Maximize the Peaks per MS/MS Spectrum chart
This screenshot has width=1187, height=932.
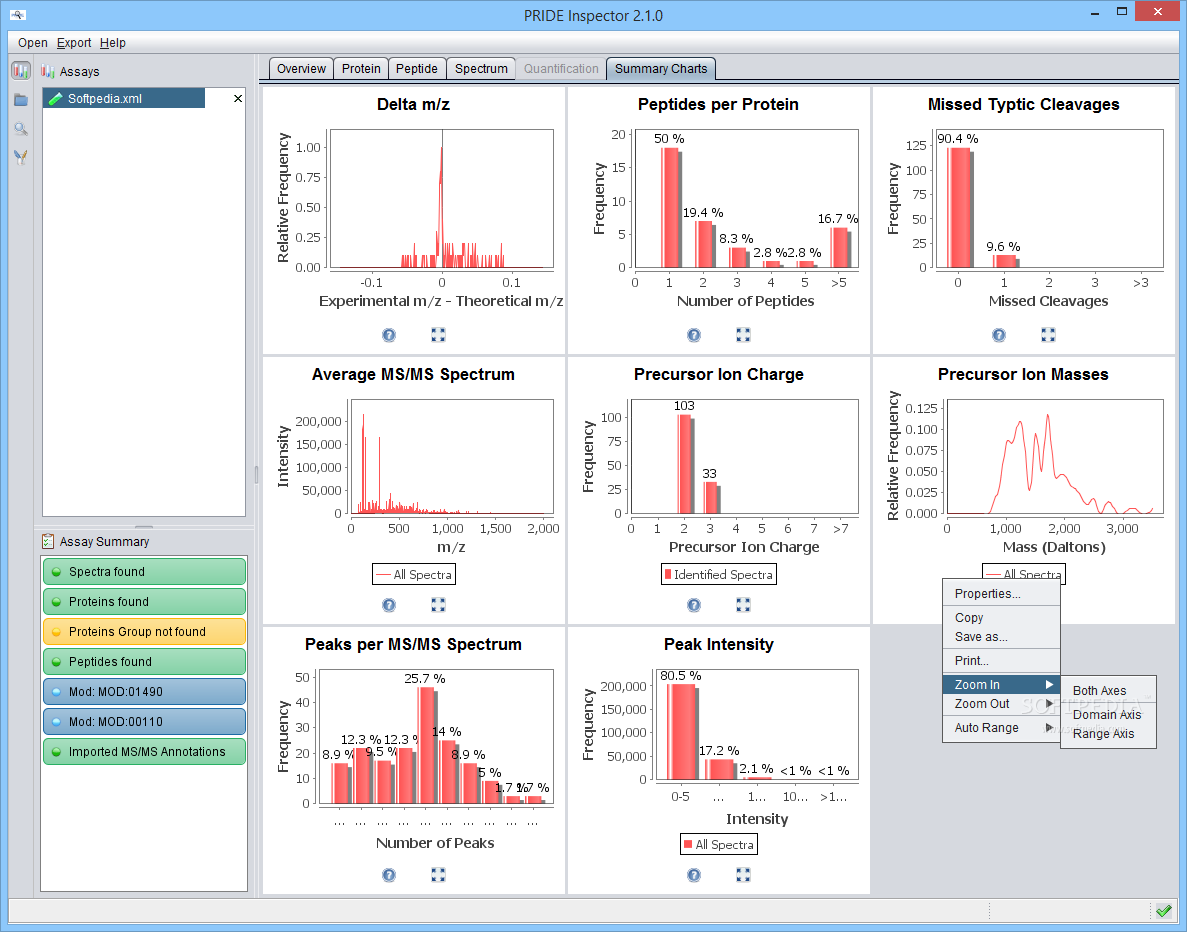438,875
